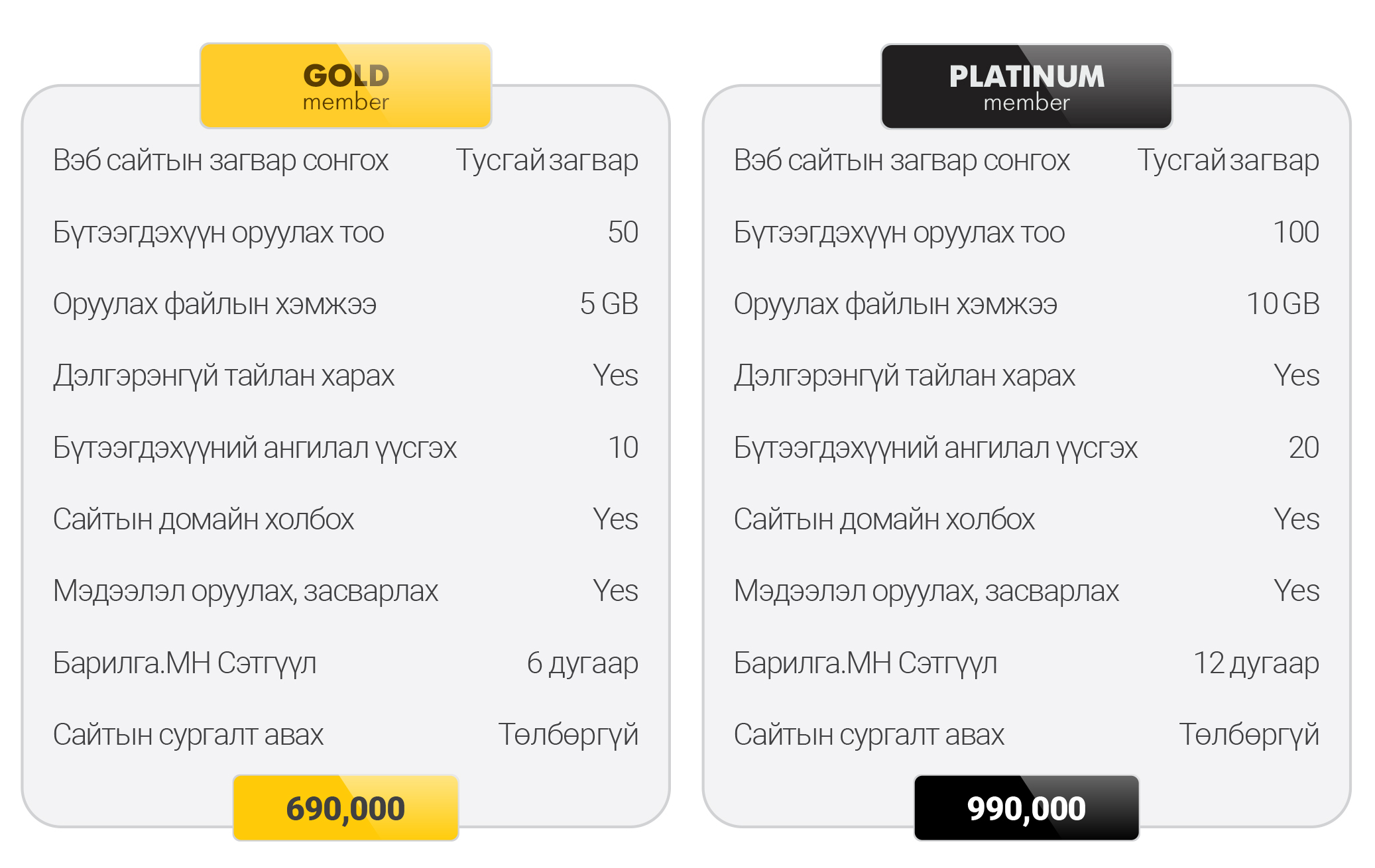
Task: Click the "6 дугаар" magazine value
Action: tap(582, 663)
